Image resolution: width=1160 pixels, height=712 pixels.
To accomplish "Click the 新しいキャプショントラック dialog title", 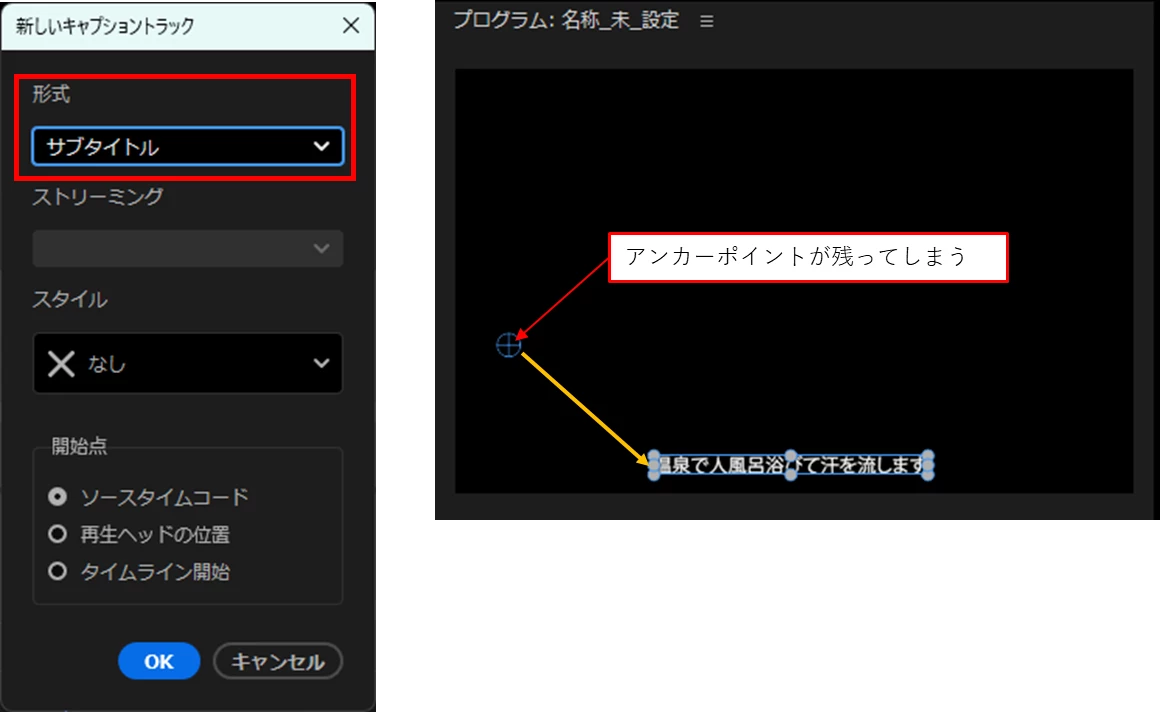I will pyautogui.click(x=105, y=26).
